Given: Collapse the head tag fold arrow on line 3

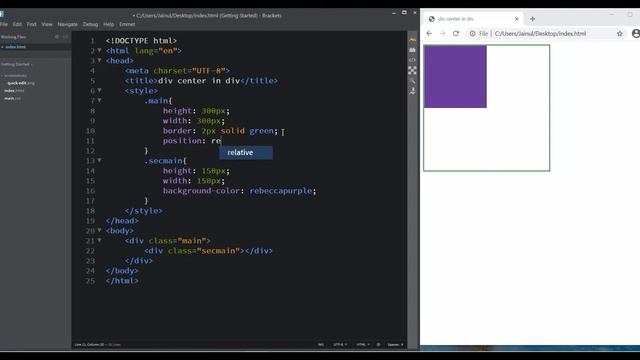Looking at the screenshot, I should (x=99, y=60).
